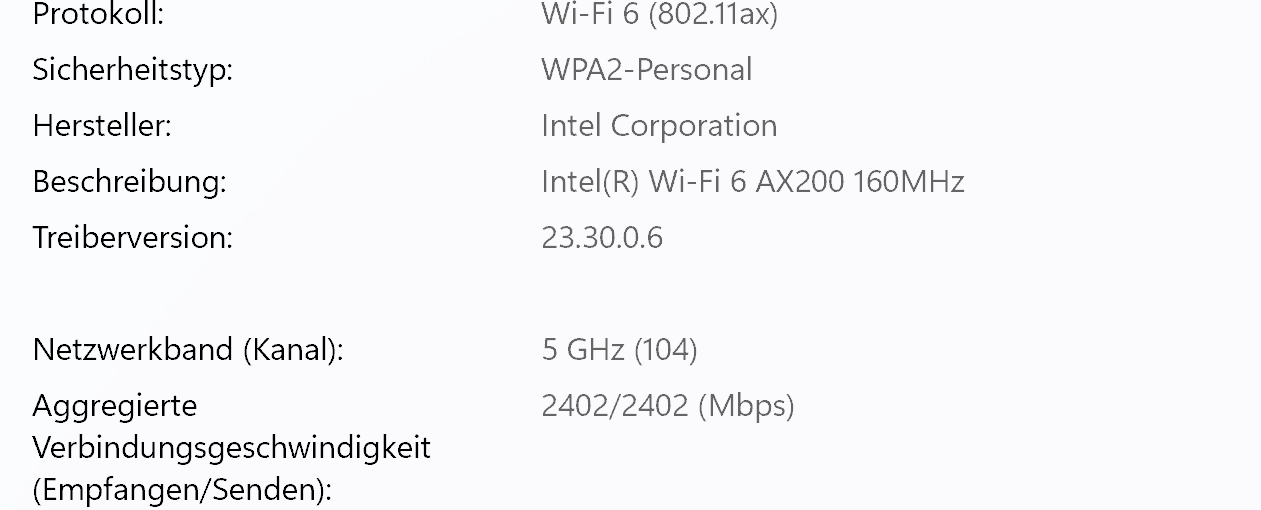This screenshot has height=510, width=1261.
Task: Click the Treiberversion label
Action: [x=132, y=238]
